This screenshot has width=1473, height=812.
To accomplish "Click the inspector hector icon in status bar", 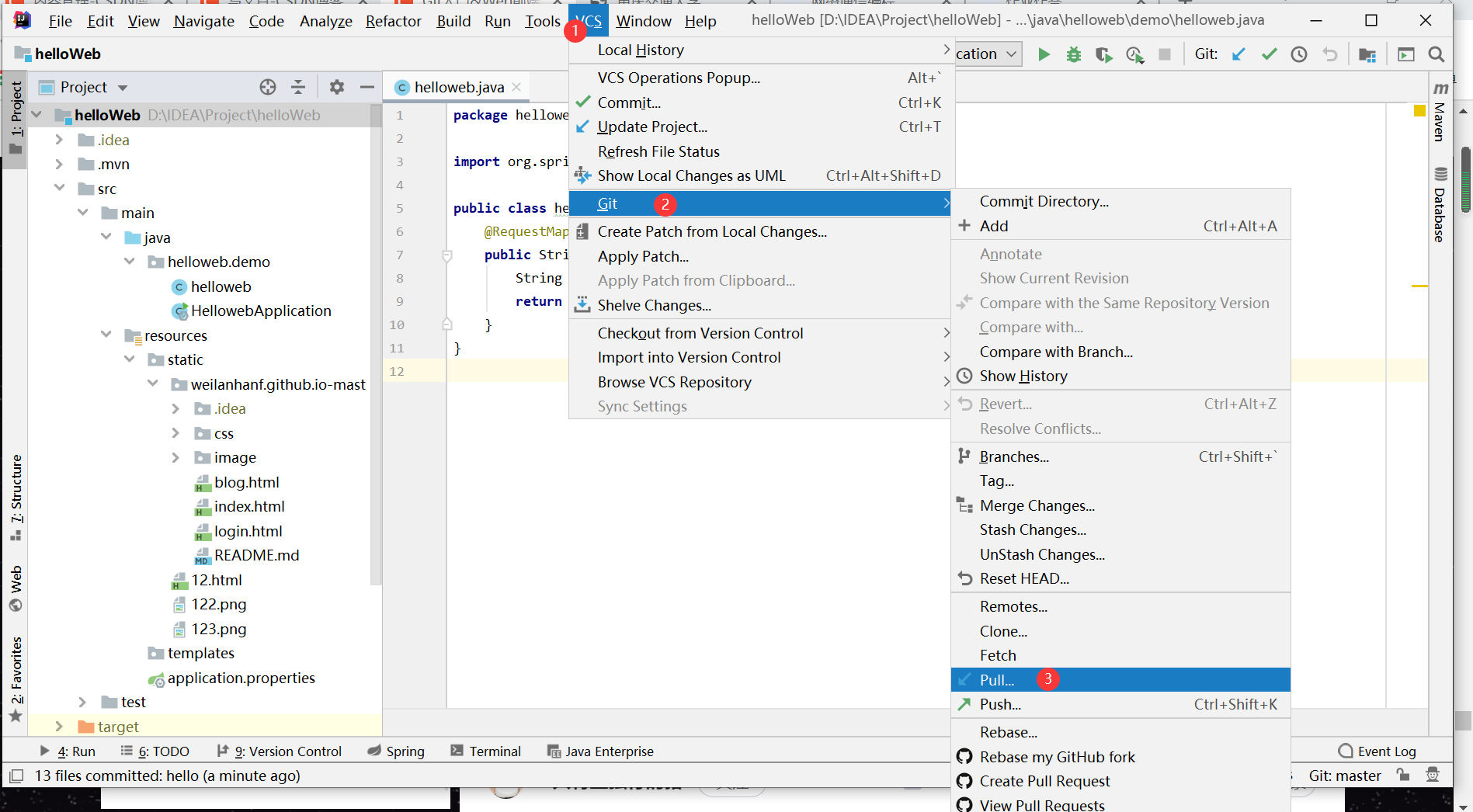I will pyautogui.click(x=1433, y=775).
